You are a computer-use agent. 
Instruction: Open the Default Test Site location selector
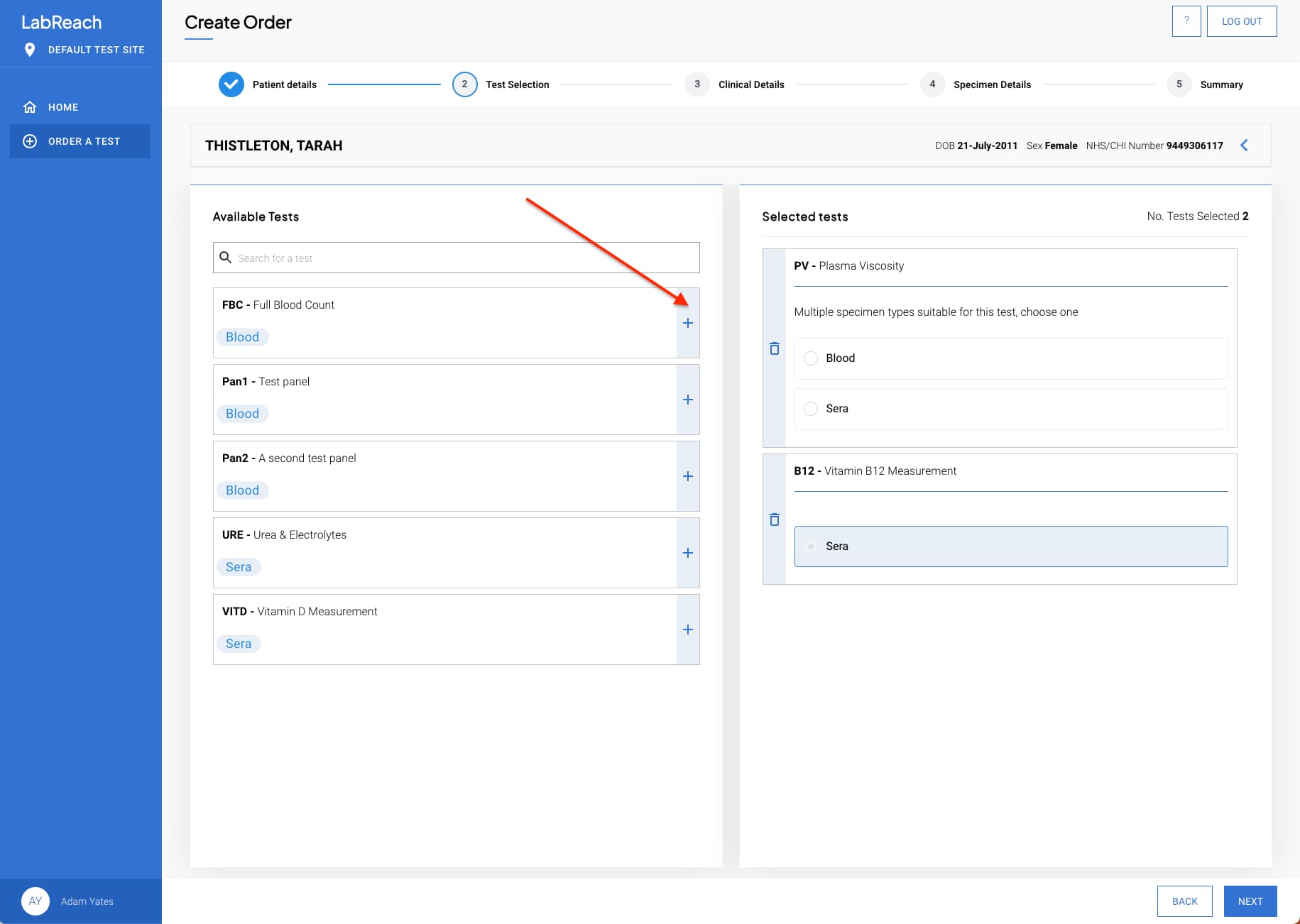click(x=84, y=50)
